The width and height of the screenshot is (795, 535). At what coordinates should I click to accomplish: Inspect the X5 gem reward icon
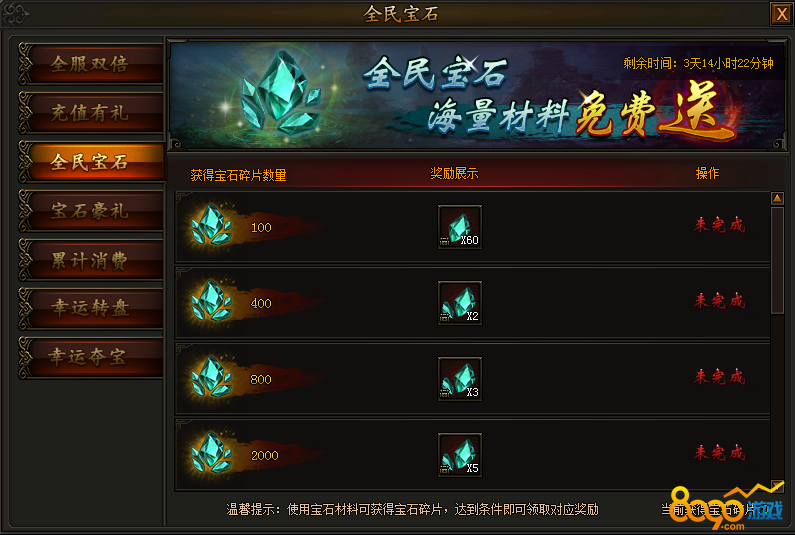(460, 455)
